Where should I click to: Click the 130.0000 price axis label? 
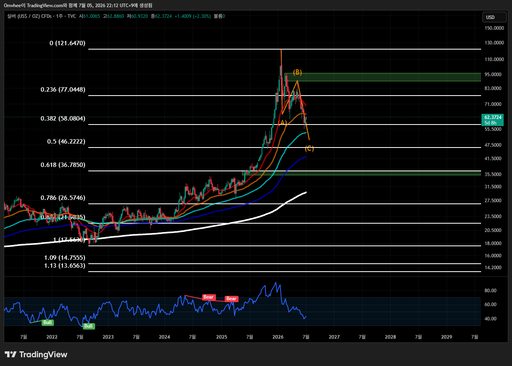coord(494,43)
